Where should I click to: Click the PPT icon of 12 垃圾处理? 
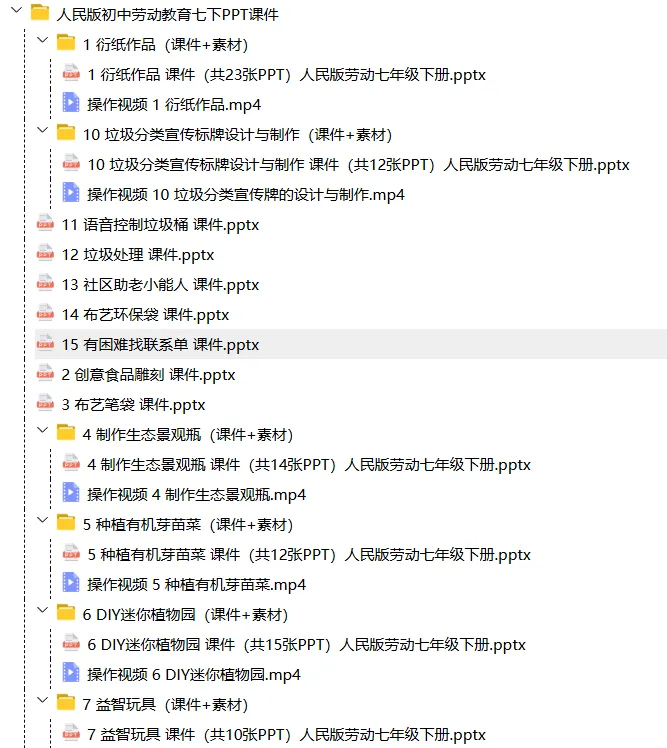coord(45,253)
